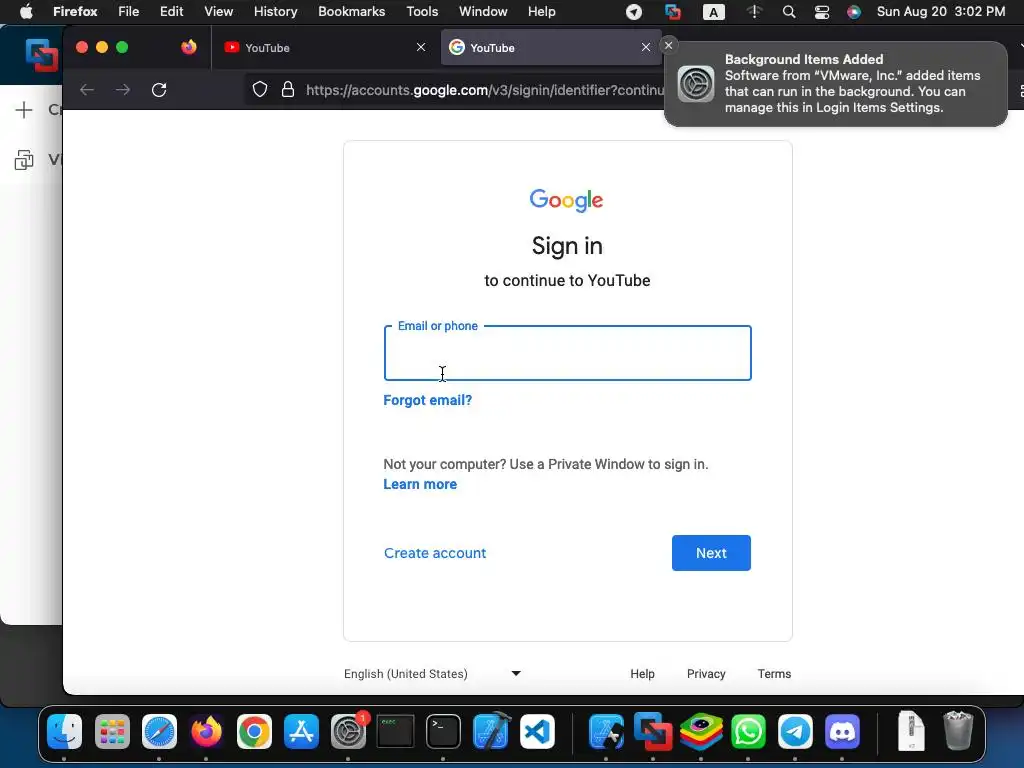Open the Background Items Added notification
1024x768 pixels.
pos(835,84)
